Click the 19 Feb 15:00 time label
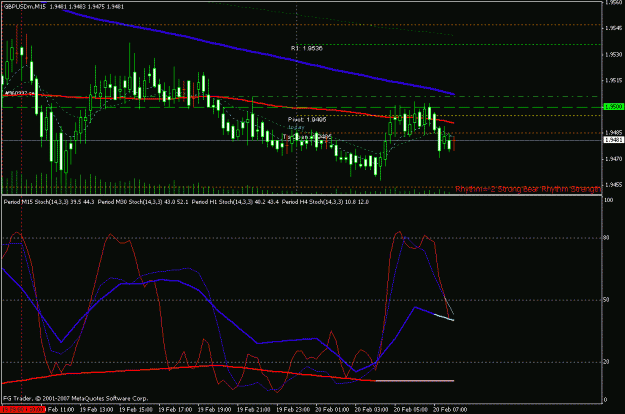 click(x=136, y=410)
